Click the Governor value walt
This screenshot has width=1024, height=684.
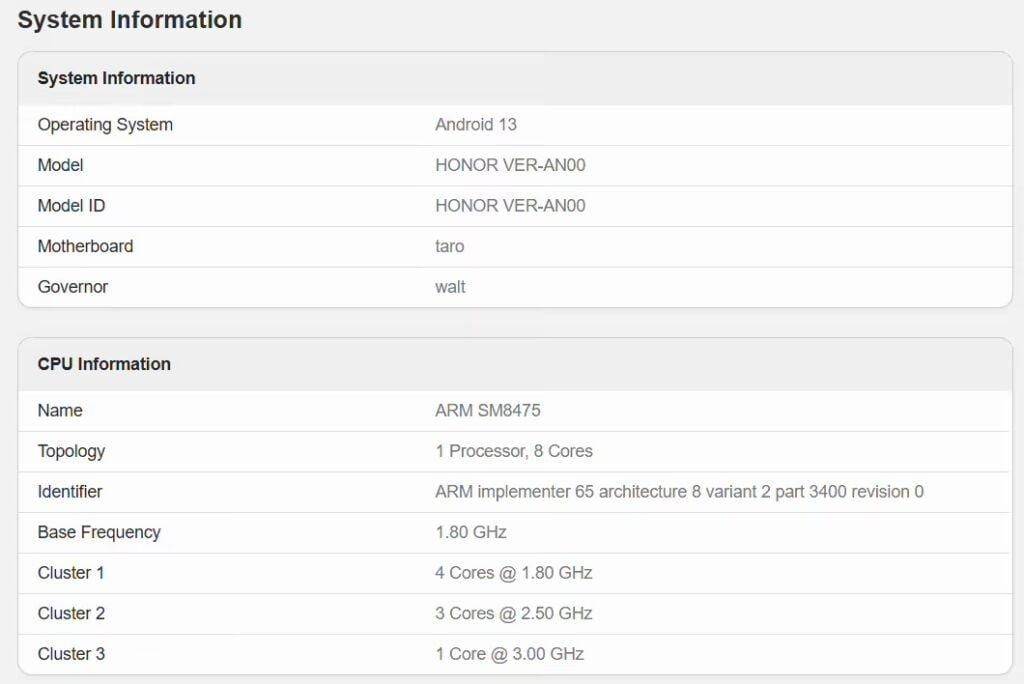[x=450, y=287]
